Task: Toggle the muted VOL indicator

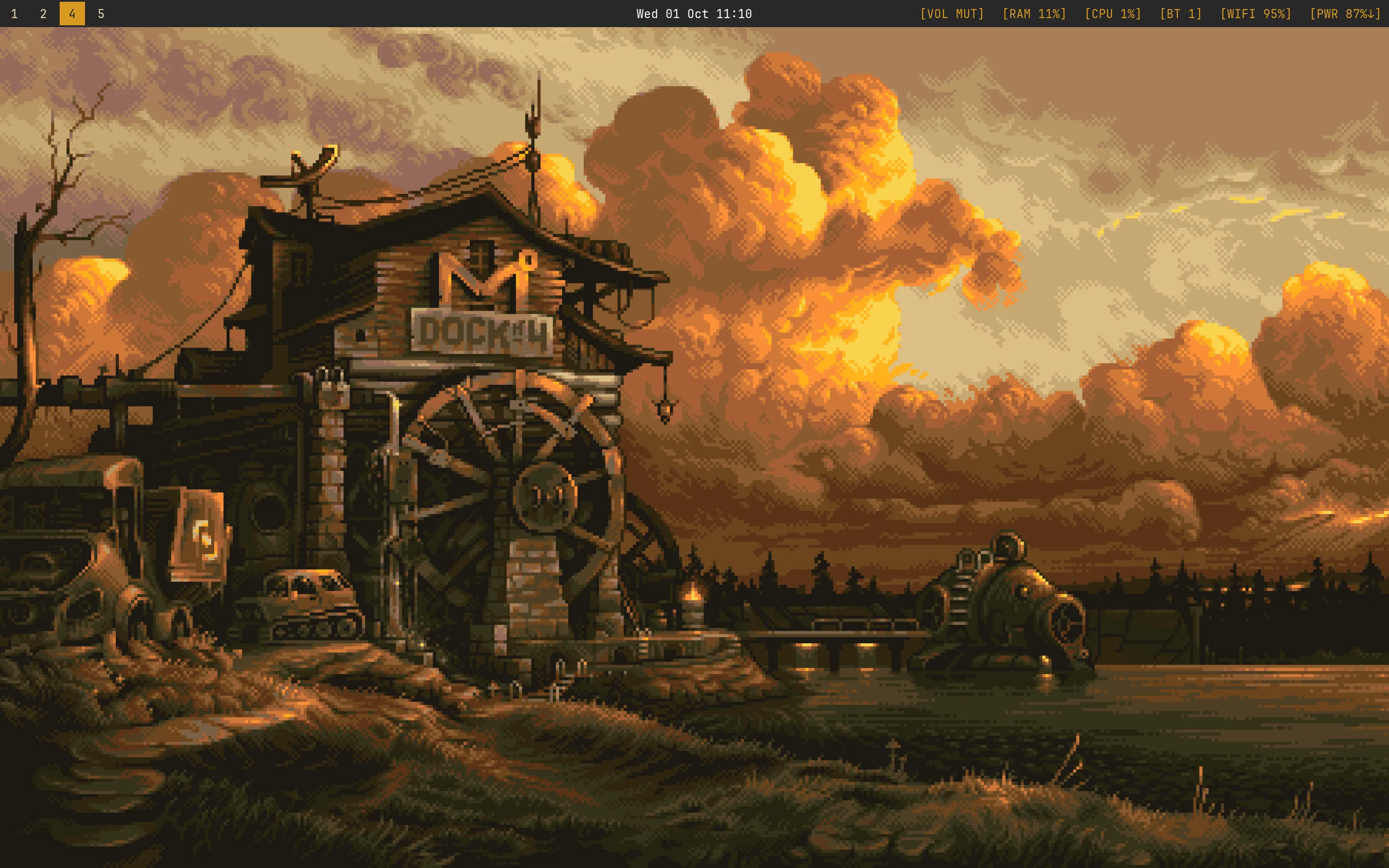Action: pos(952,14)
